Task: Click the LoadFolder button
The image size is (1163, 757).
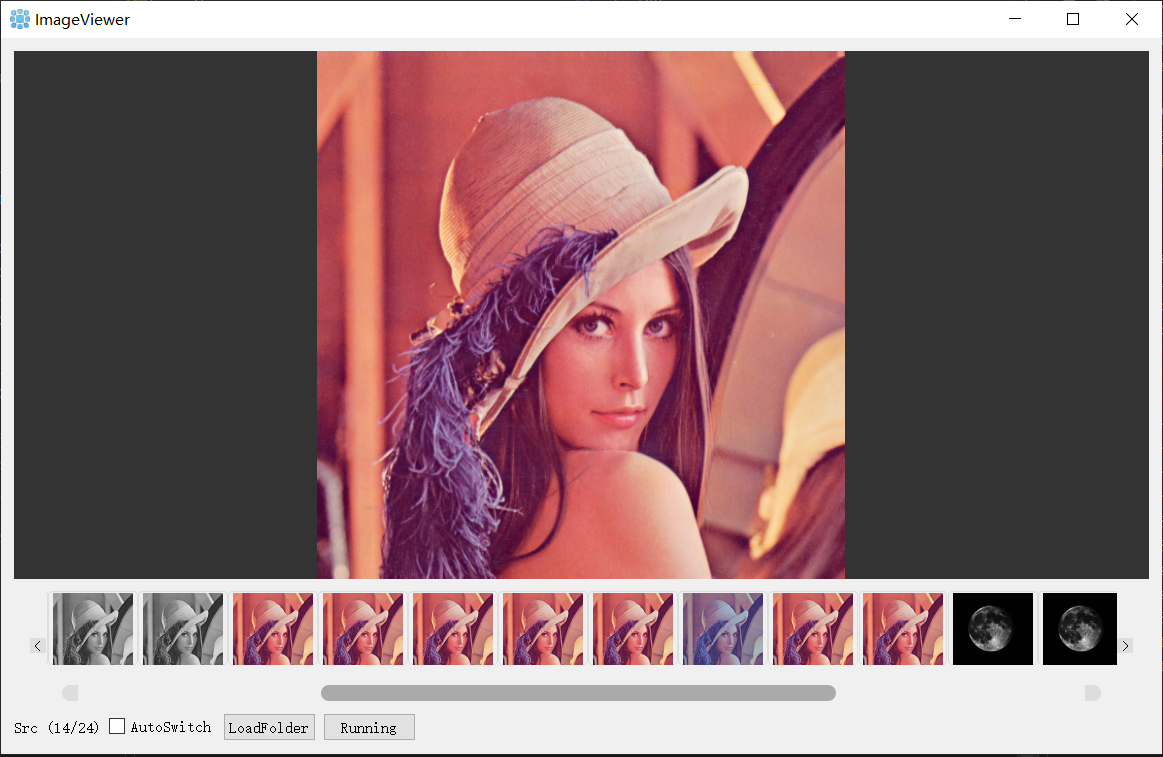Action: [x=269, y=727]
